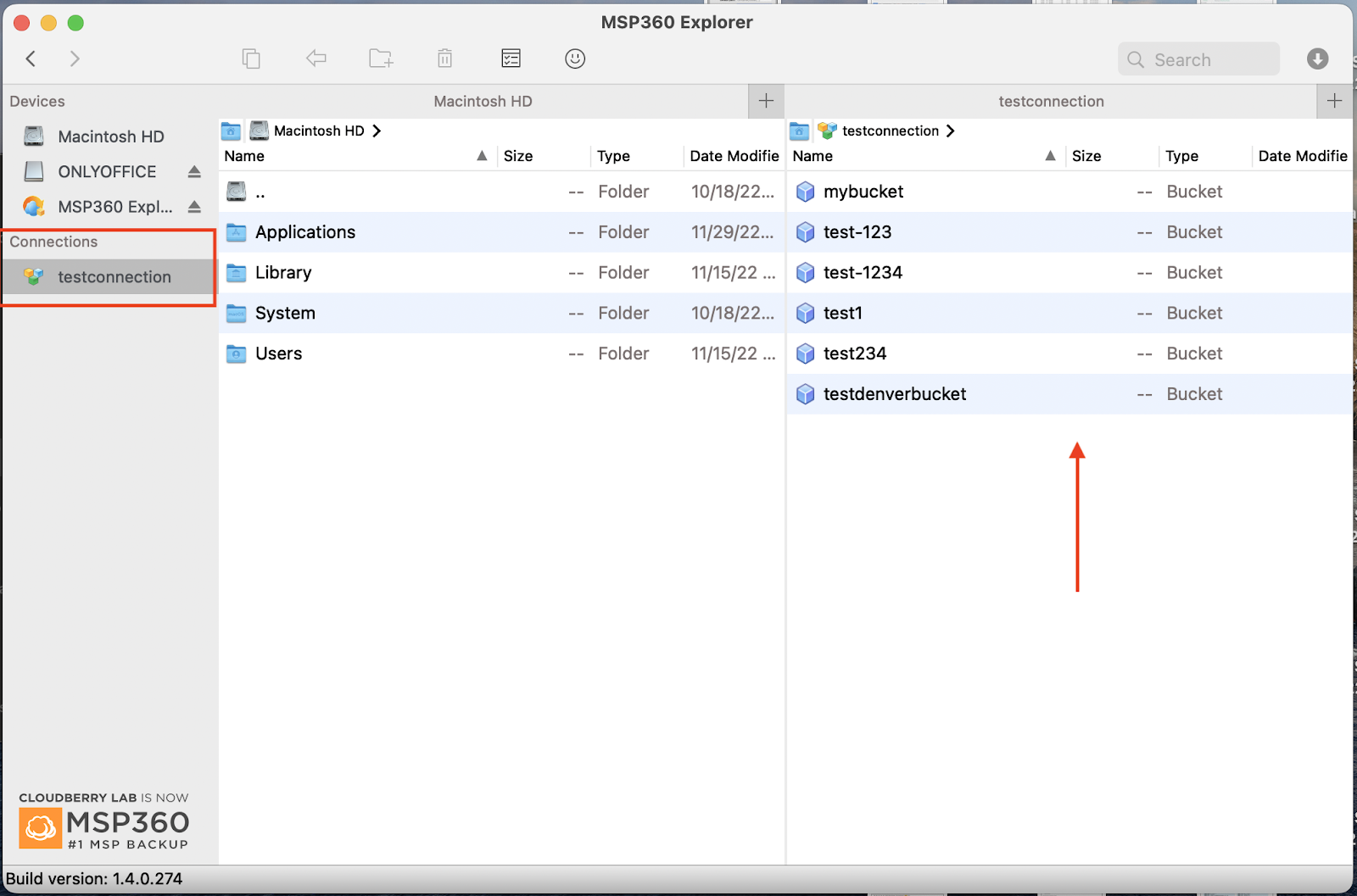Select the Applications folder
The height and width of the screenshot is (896, 1357).
click(x=501, y=232)
